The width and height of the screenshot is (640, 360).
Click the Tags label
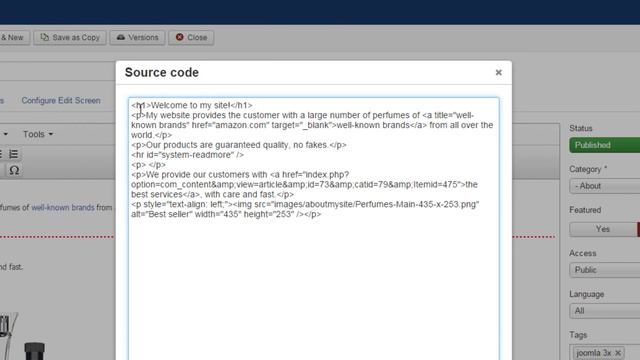[578, 335]
